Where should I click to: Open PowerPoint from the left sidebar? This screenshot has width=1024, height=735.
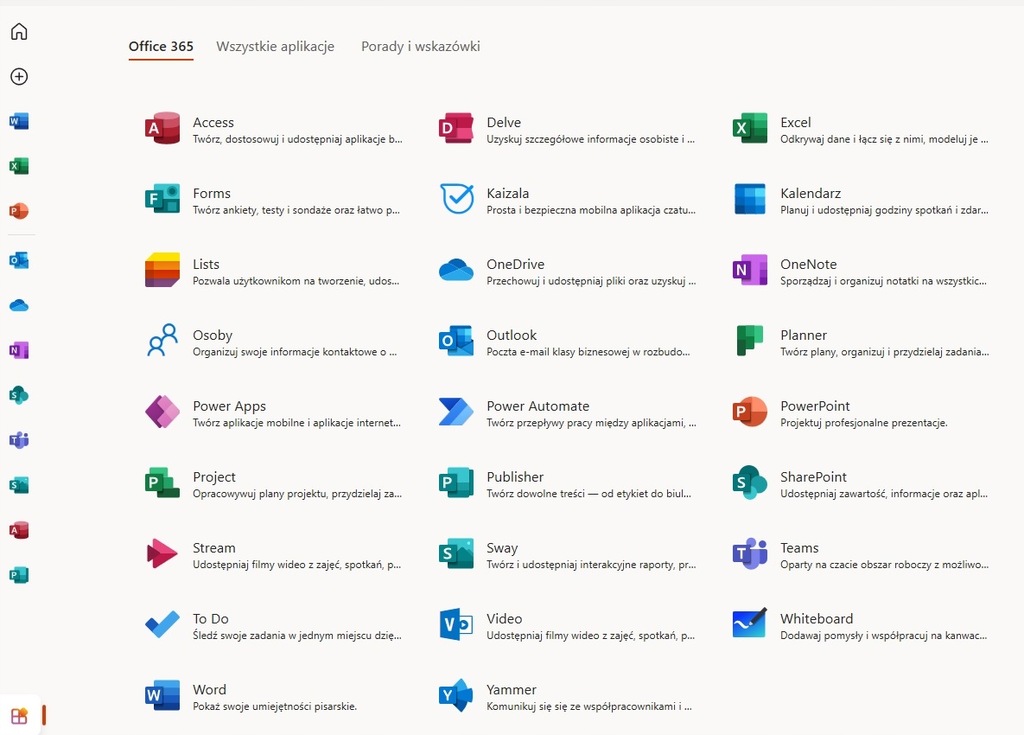click(19, 211)
